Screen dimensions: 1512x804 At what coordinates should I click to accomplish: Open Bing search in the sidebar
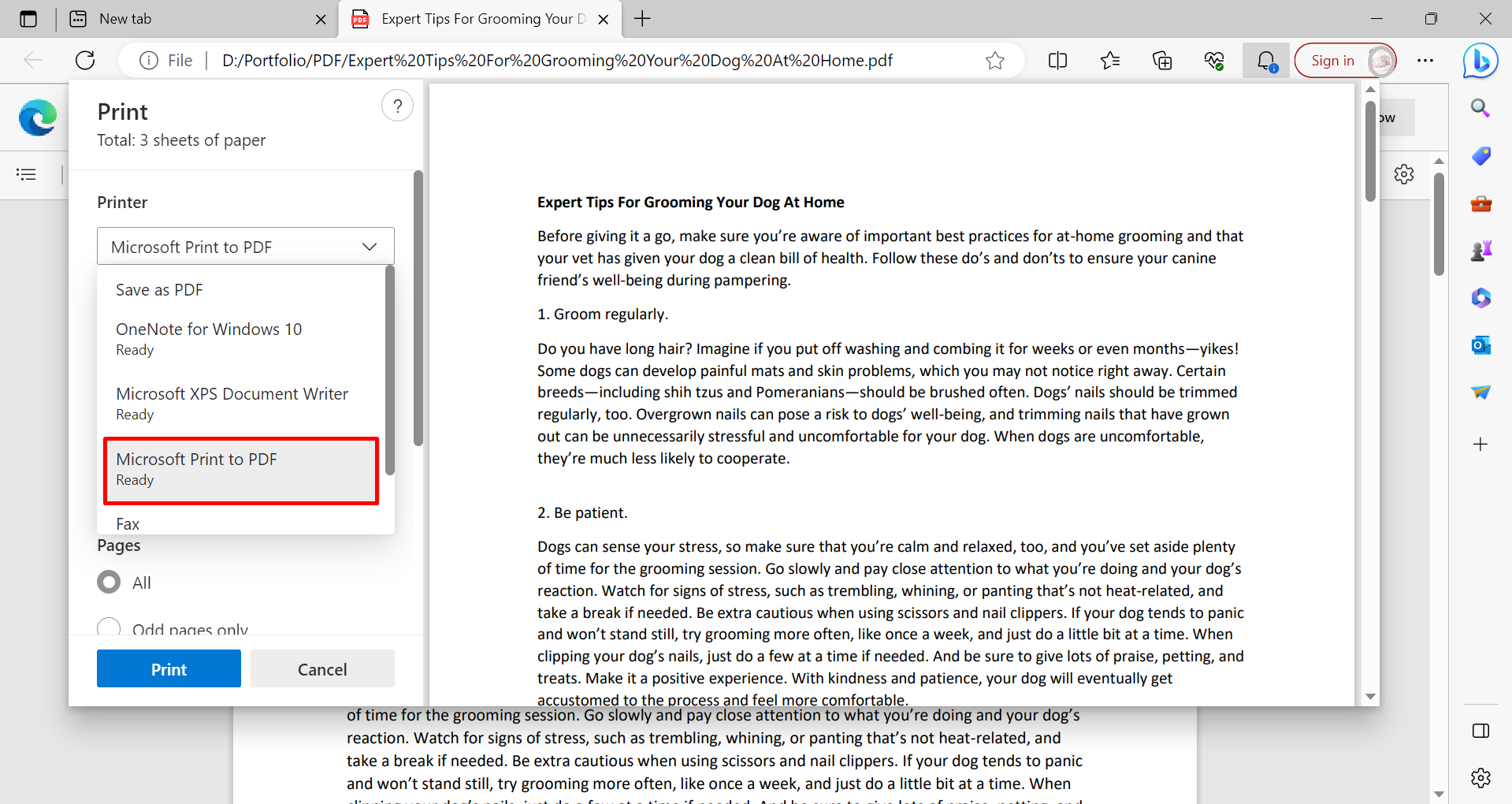pyautogui.click(x=1480, y=109)
